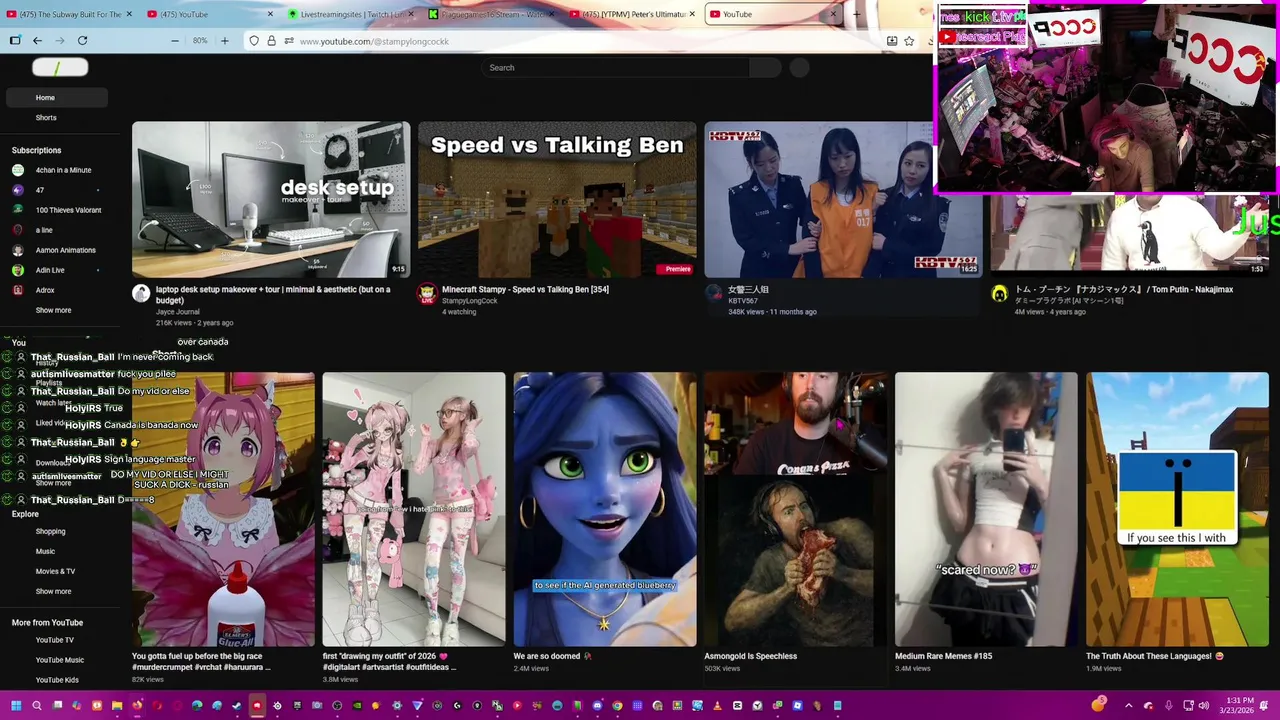The image size is (1280, 720).
Task: Expand the Explore section's Show more
Action: click(x=53, y=591)
